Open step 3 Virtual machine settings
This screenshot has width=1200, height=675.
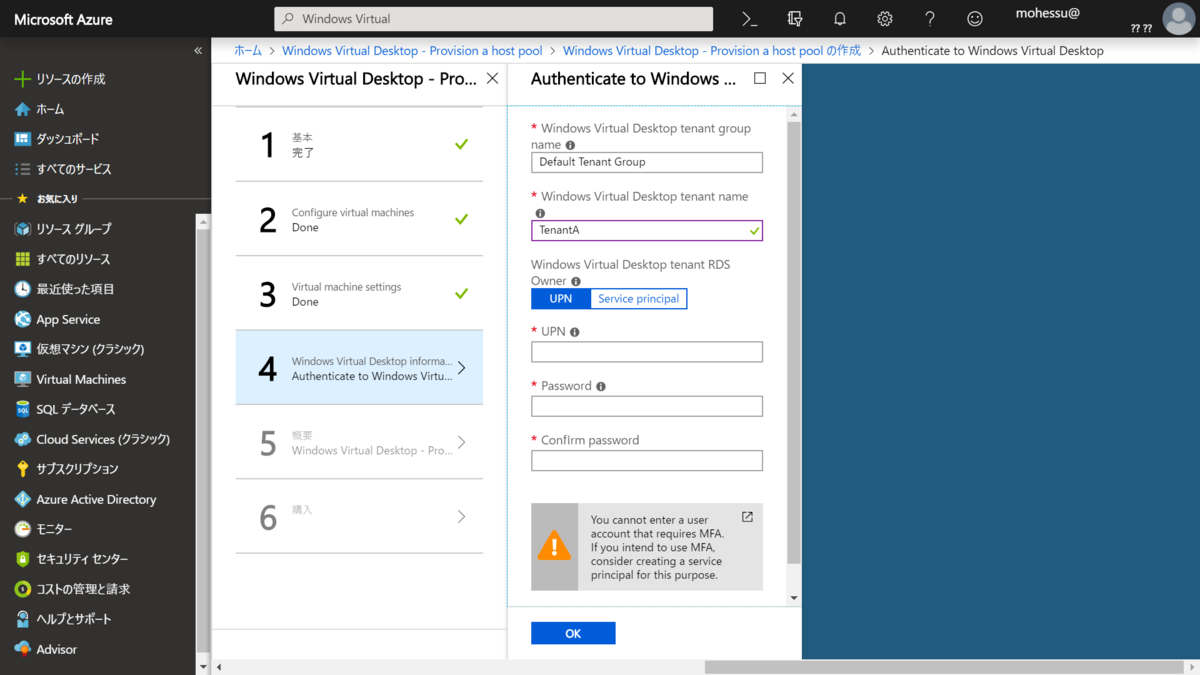point(359,294)
